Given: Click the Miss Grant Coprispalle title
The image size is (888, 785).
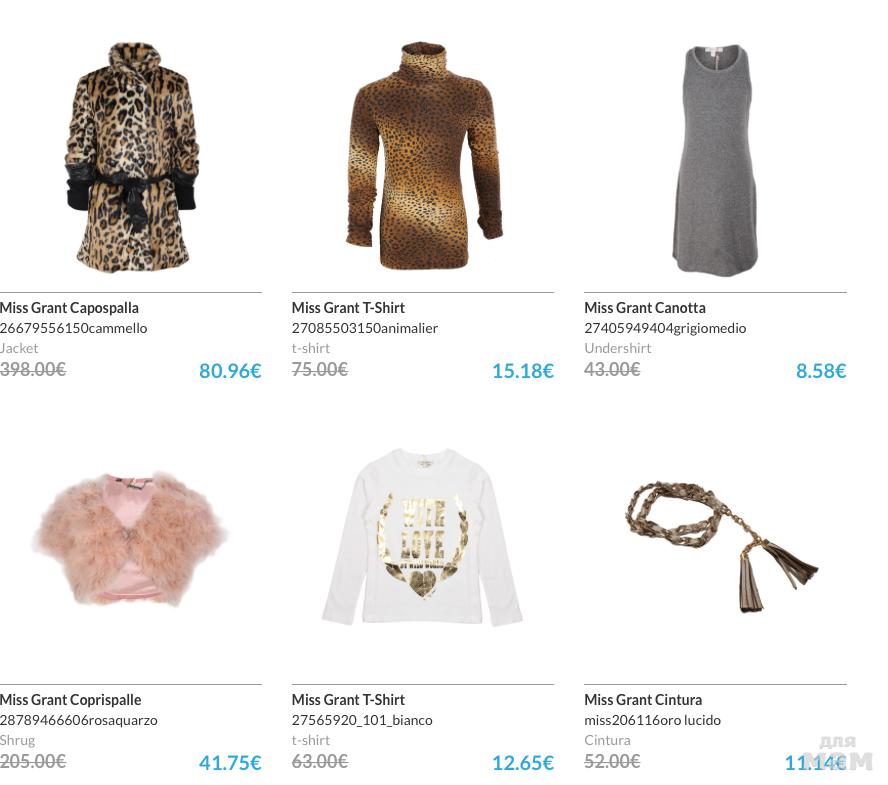Looking at the screenshot, I should tap(70, 699).
